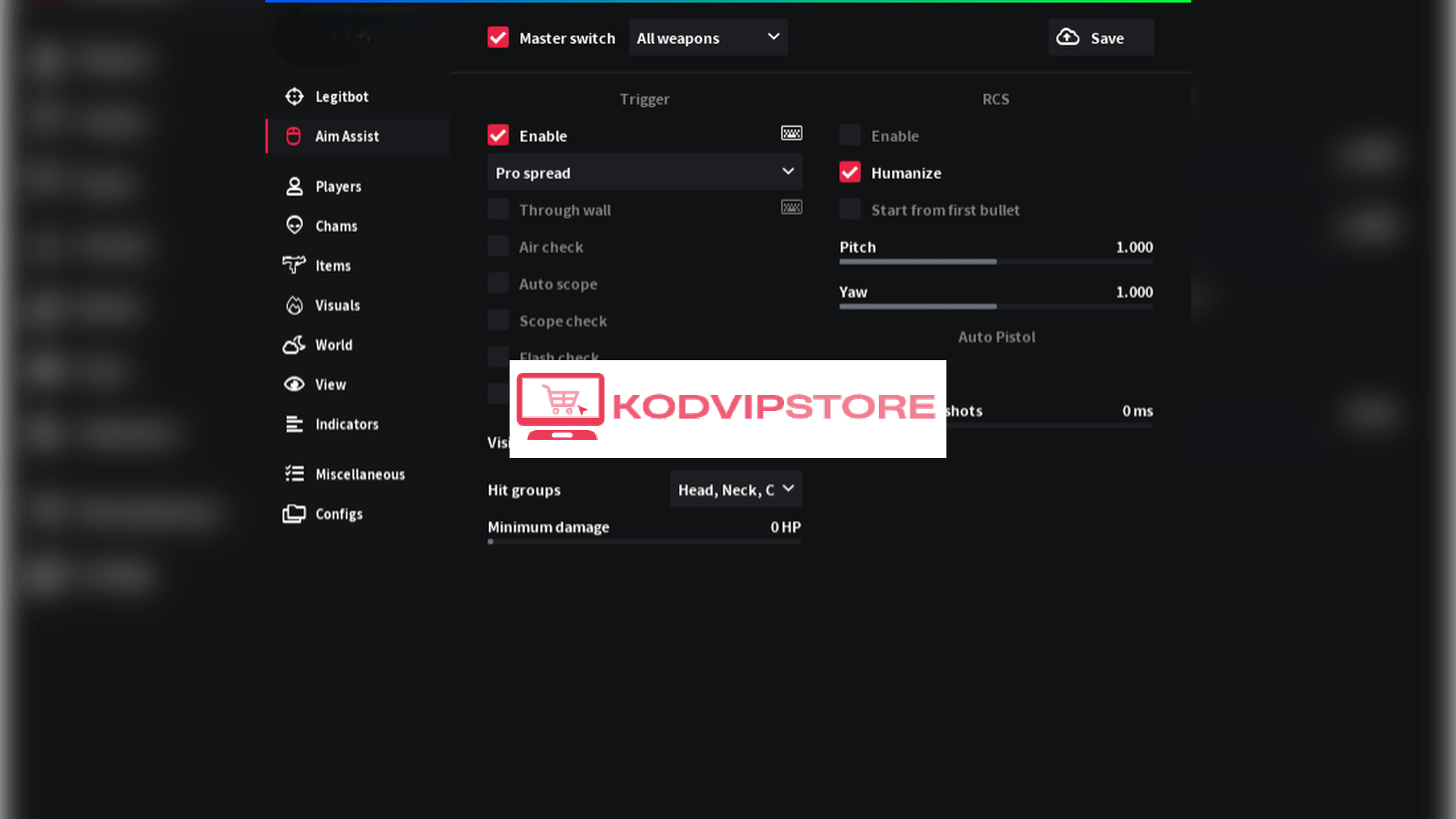
Task: Enable RCS Enable checkbox
Action: pyautogui.click(x=850, y=135)
